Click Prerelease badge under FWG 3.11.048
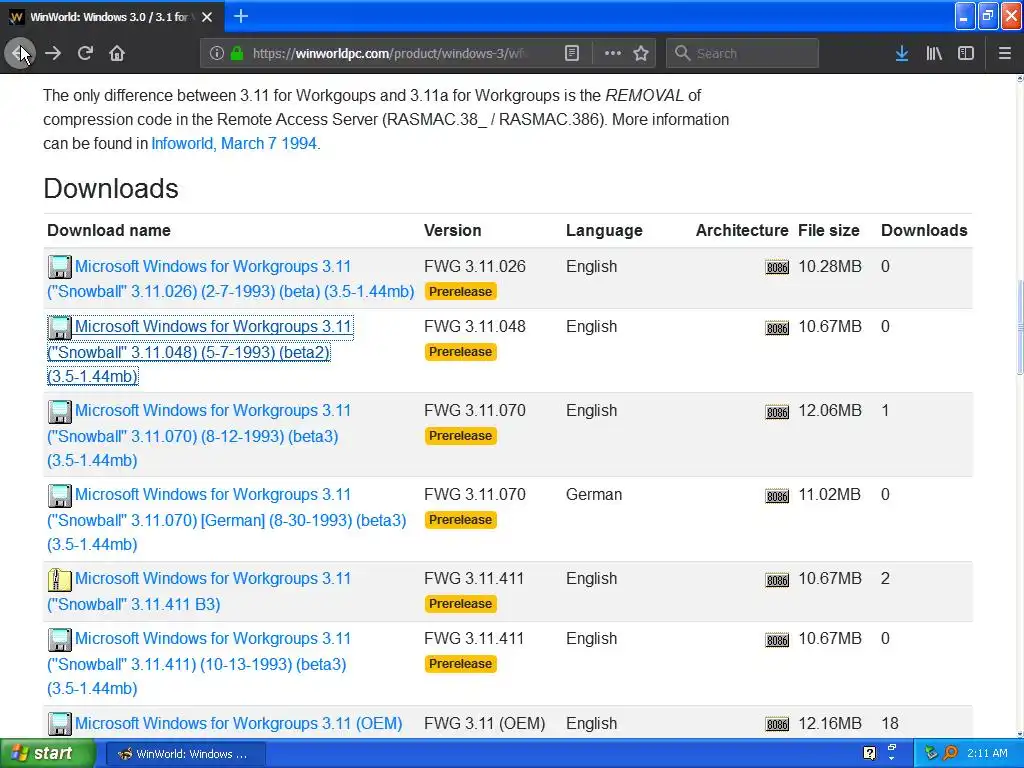Viewport: 1024px width, 768px height. (460, 351)
